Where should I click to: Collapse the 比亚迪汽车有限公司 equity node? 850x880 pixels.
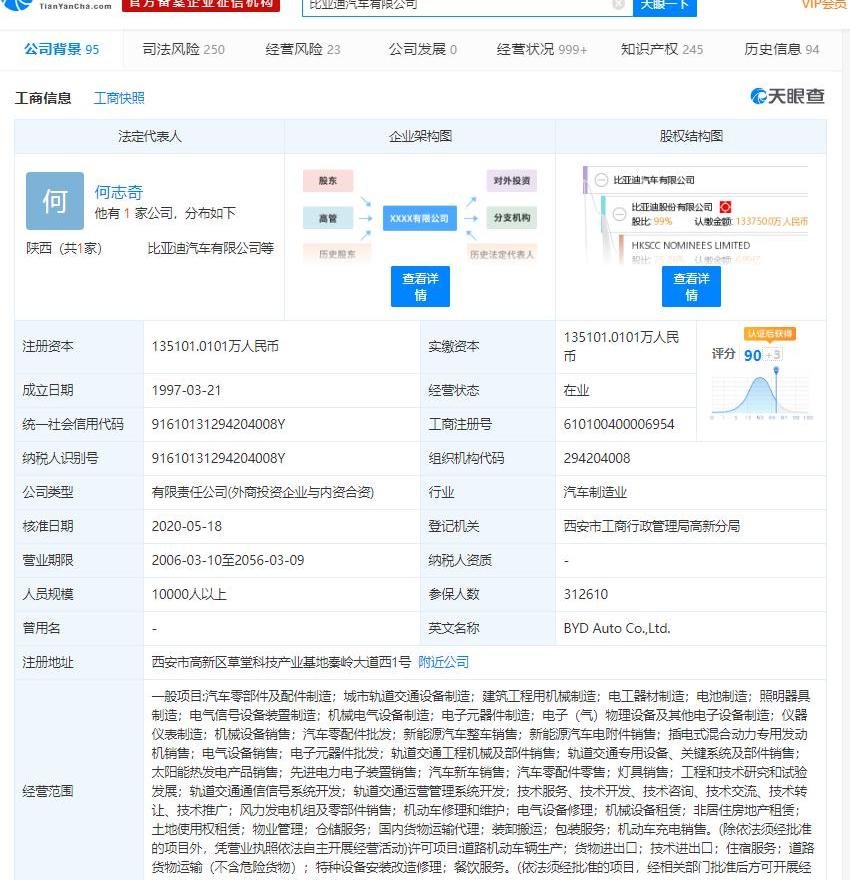(x=601, y=180)
